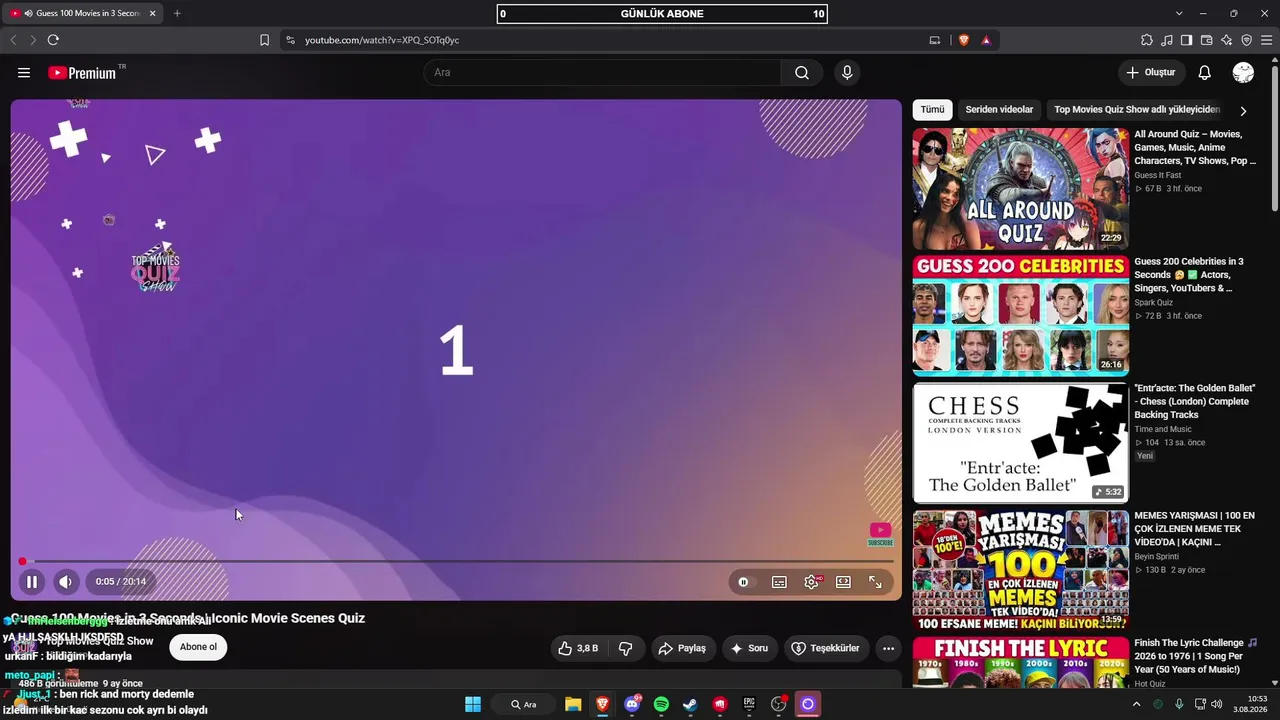This screenshot has width=1280, height=720.
Task: Like the video with 3,8 B likes
Action: [578, 648]
